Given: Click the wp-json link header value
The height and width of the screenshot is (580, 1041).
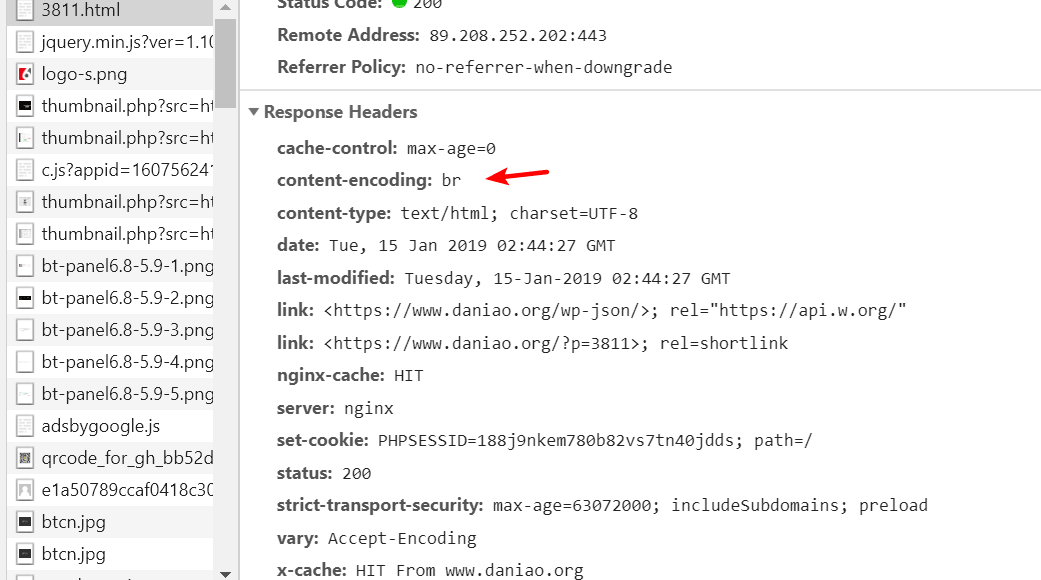Looking at the screenshot, I should click(615, 311).
